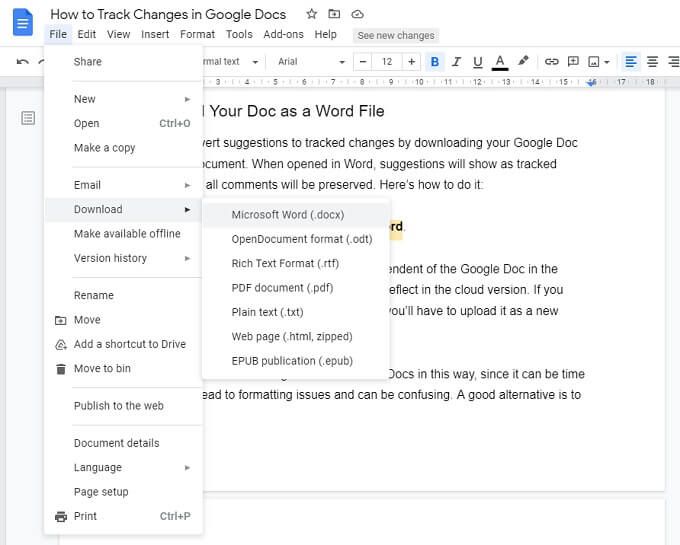The image size is (680, 545).
Task: Star this document with the star icon
Action: (x=311, y=14)
